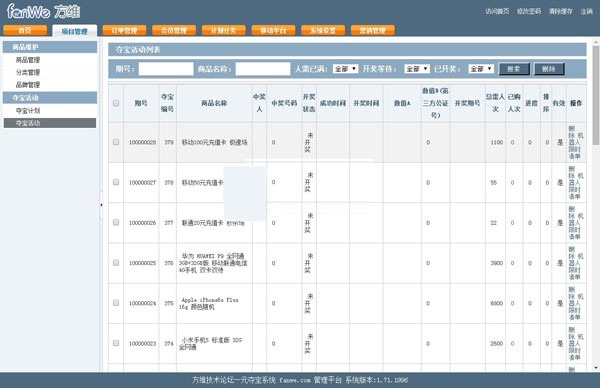
Task: Click the scrollbar down arrow
Action: coord(596,368)
